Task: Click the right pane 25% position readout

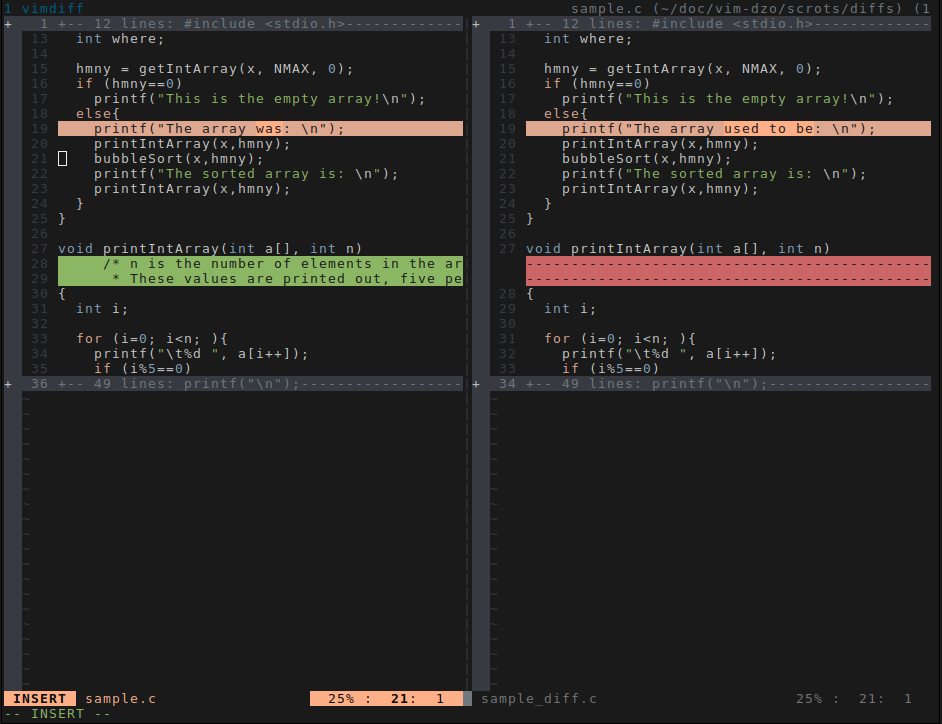Action: tap(854, 698)
